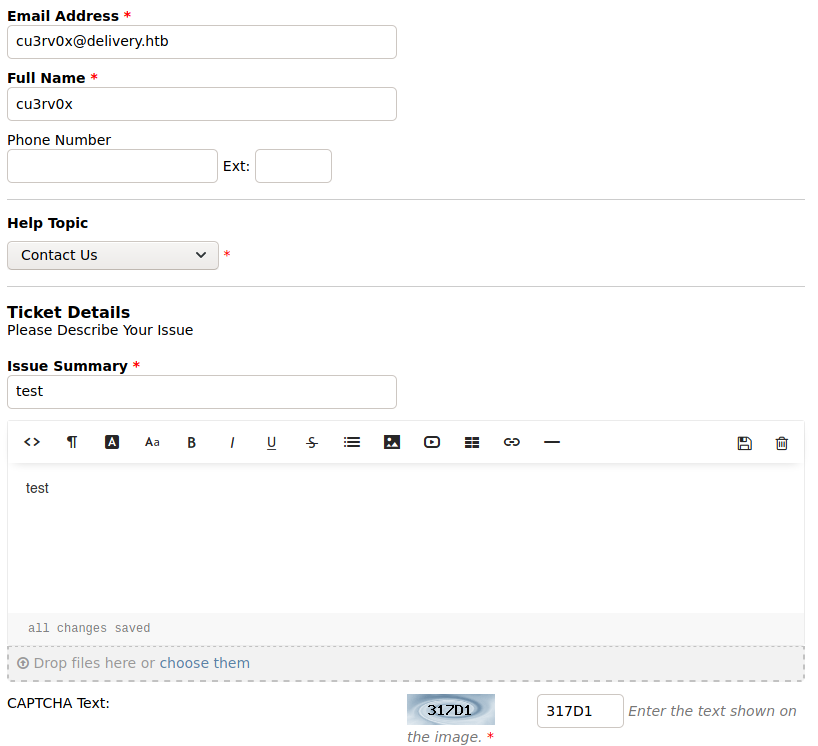Insert an image into message
818x746 pixels.
pos(392,442)
